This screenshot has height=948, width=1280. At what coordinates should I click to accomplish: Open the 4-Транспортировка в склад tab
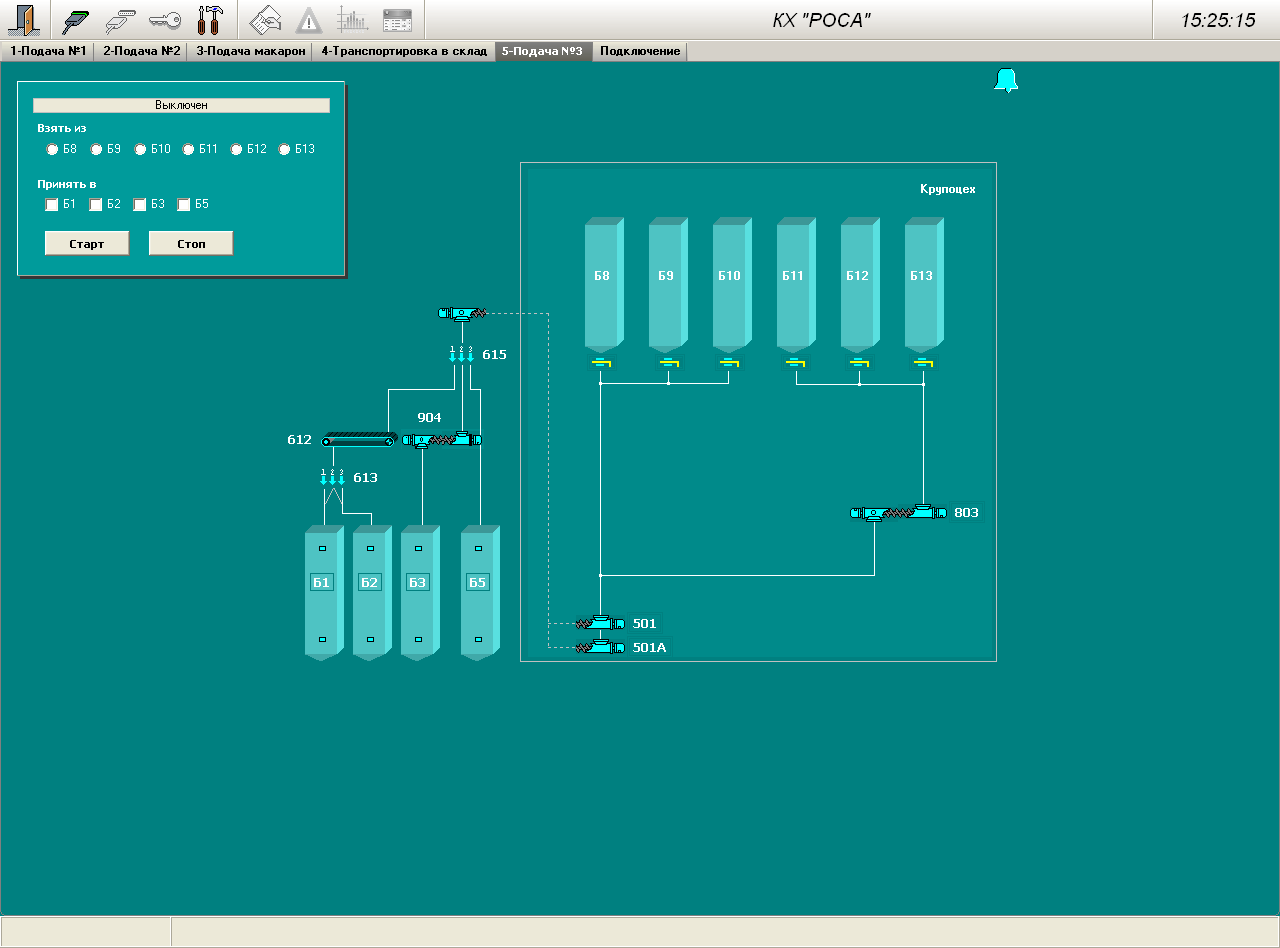[x=404, y=51]
